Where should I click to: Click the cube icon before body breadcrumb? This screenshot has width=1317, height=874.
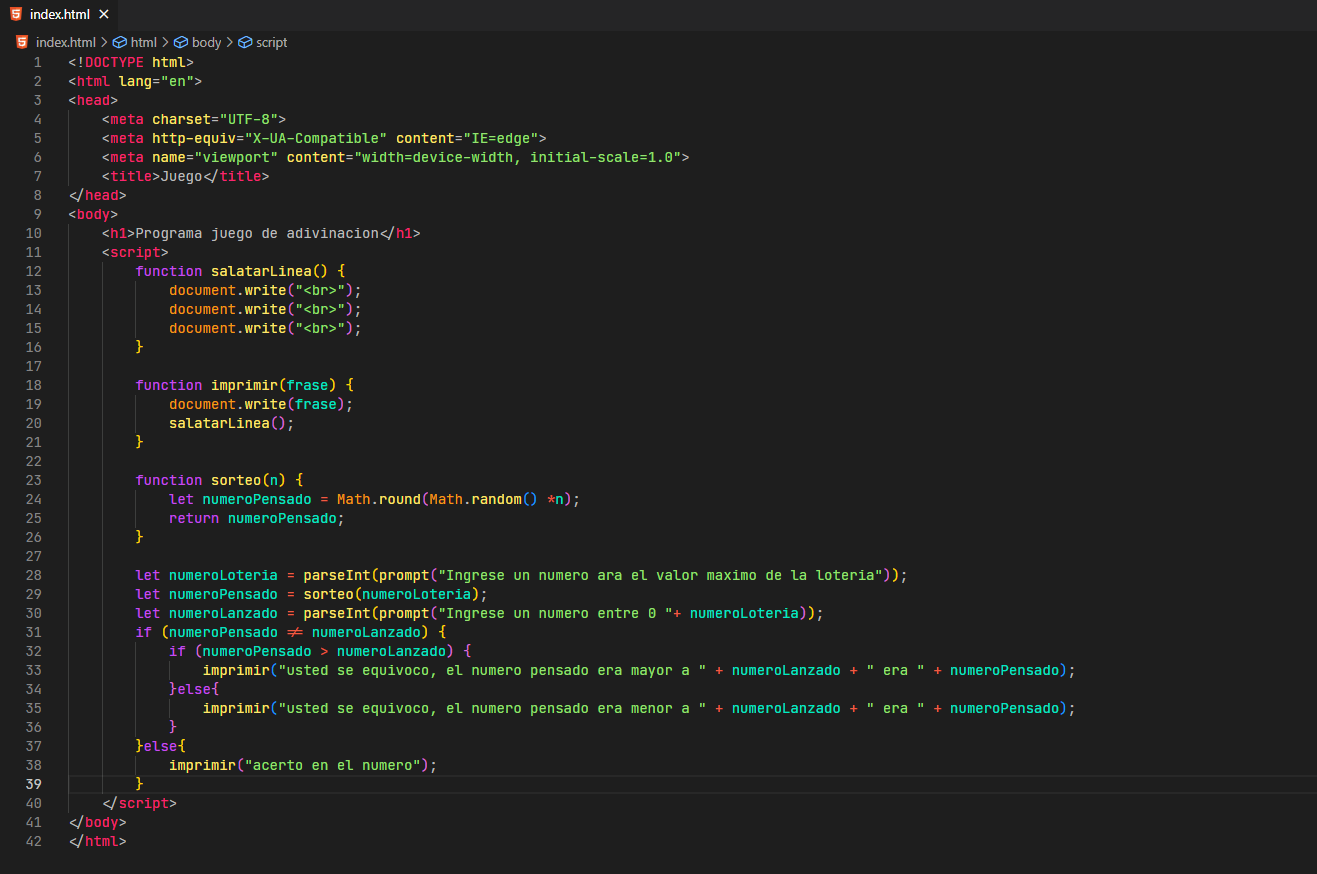coord(181,42)
